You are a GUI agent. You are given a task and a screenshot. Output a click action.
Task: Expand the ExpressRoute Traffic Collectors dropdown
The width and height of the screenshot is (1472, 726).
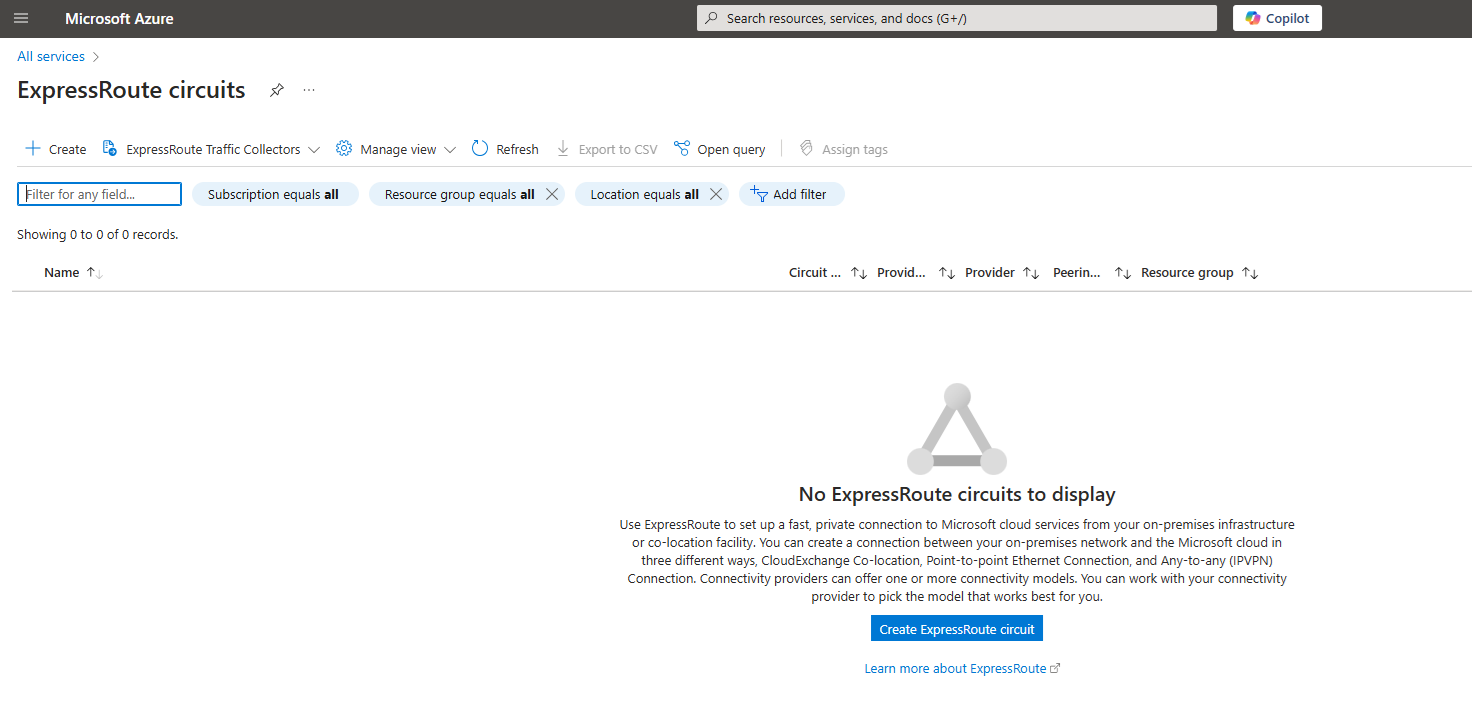(314, 148)
